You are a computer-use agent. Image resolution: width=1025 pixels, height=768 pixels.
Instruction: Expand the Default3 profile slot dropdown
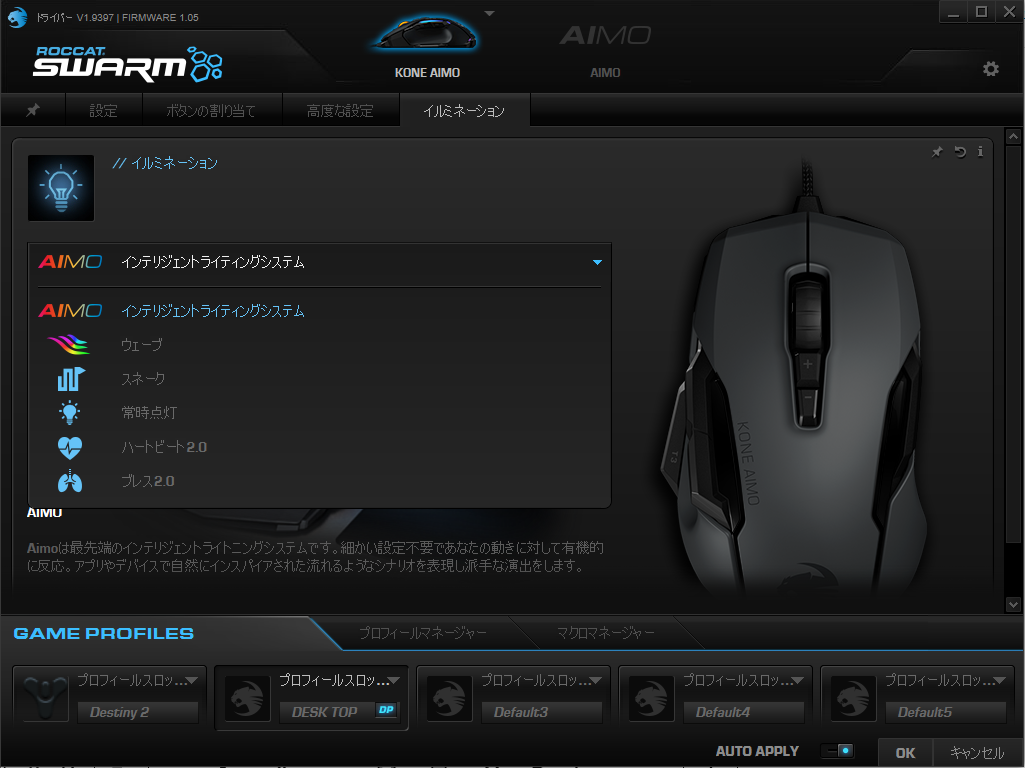coord(596,680)
